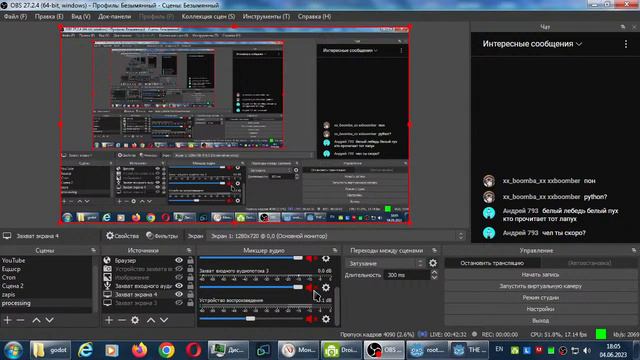Screen dimensions: 640x360
Task: Add a new source with plus icon
Action: pos(109,320)
